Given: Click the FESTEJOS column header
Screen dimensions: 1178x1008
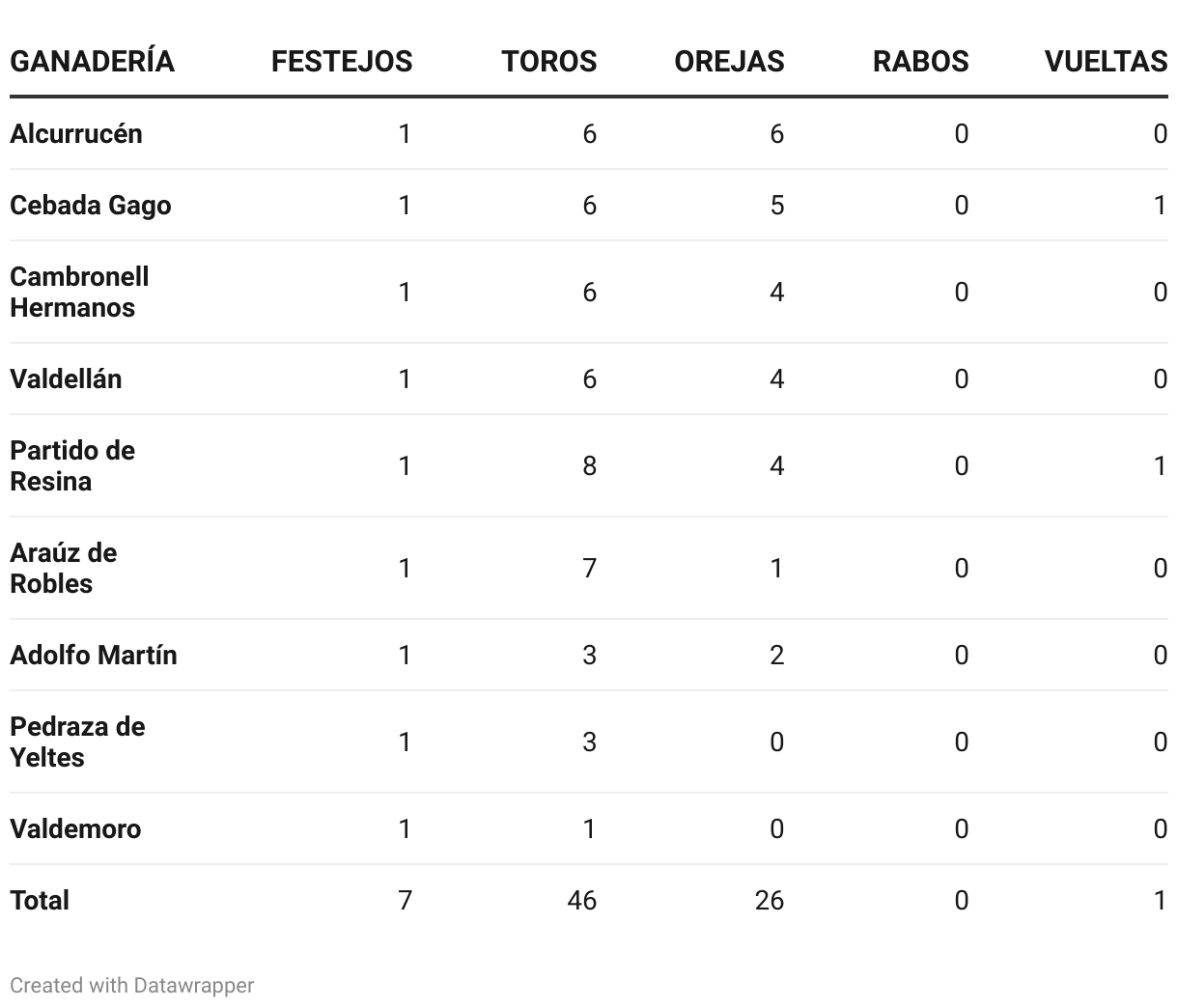Looking at the screenshot, I should pos(341,62).
